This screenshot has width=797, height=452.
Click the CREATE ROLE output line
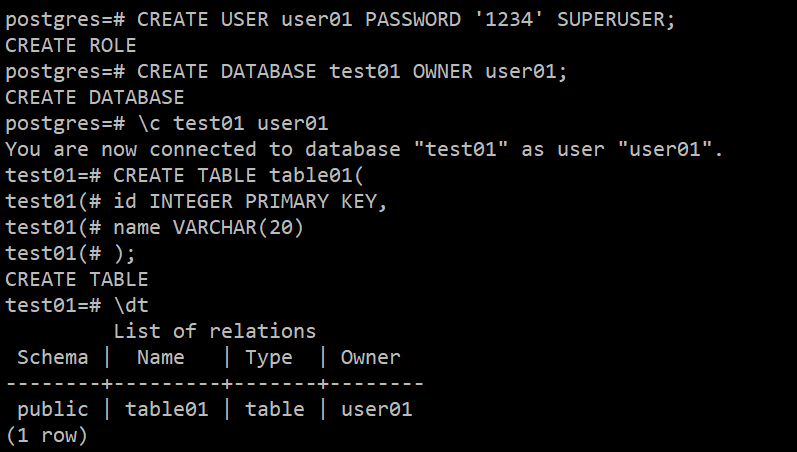click(x=70, y=45)
